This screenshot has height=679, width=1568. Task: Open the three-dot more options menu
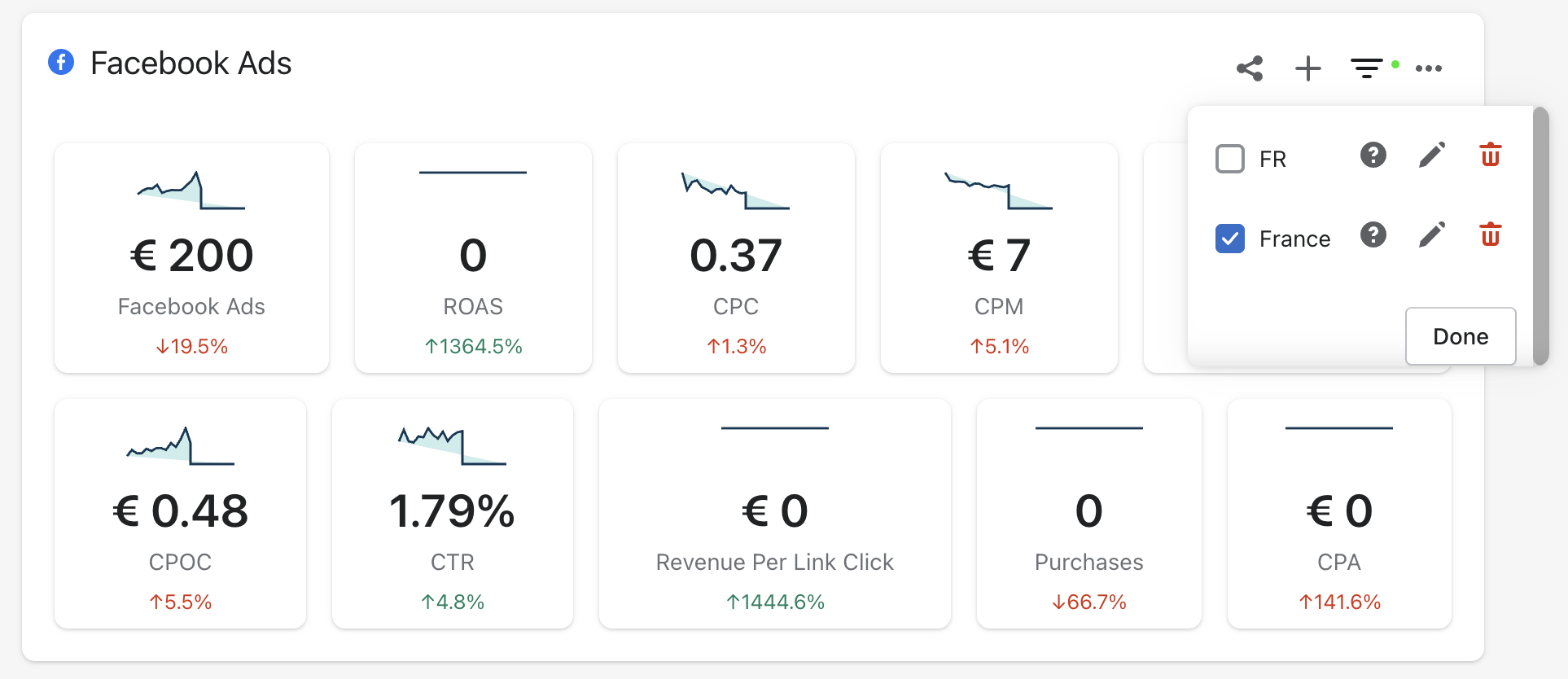pyautogui.click(x=1429, y=68)
